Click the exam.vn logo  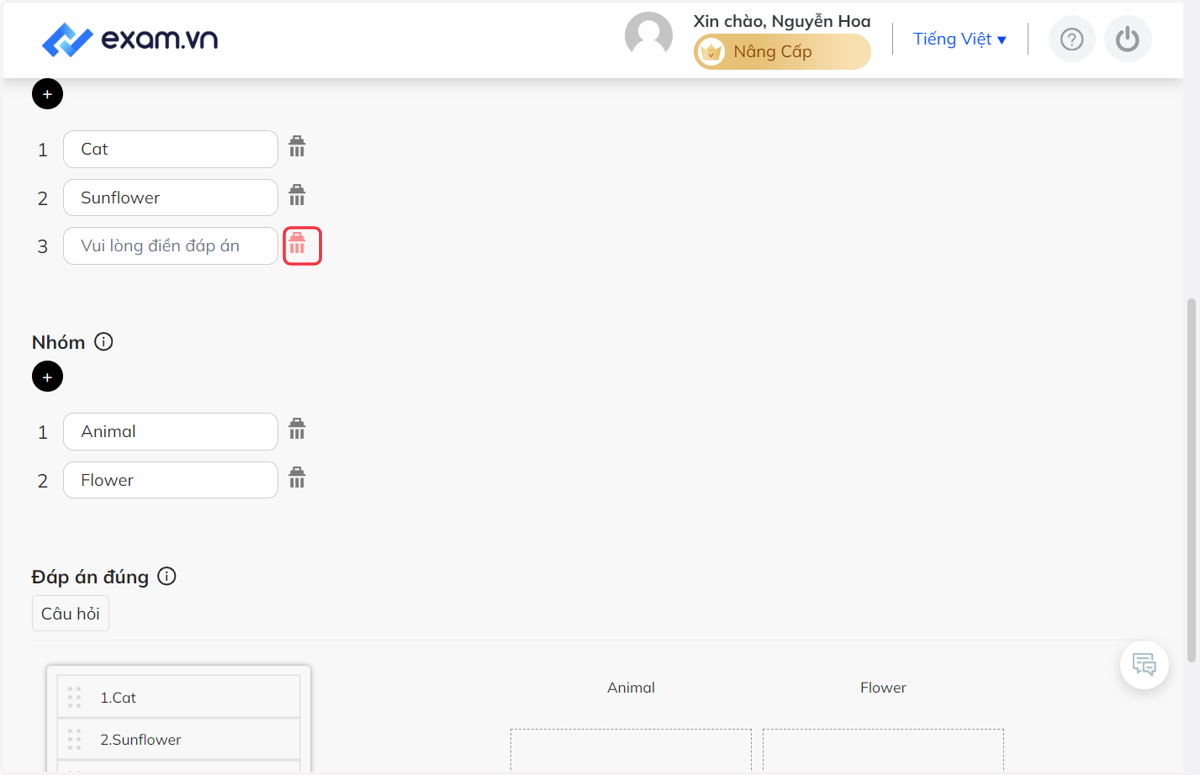point(130,39)
